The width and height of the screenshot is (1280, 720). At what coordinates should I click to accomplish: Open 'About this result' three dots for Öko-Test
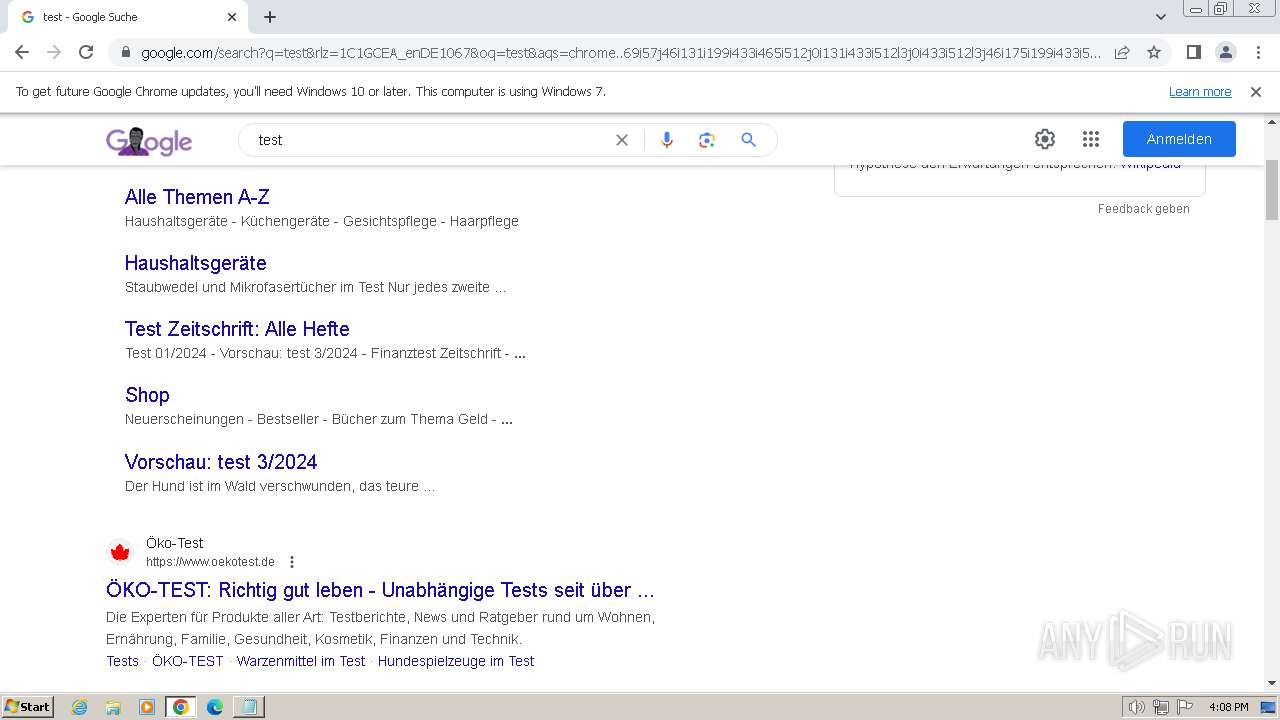(x=292, y=562)
